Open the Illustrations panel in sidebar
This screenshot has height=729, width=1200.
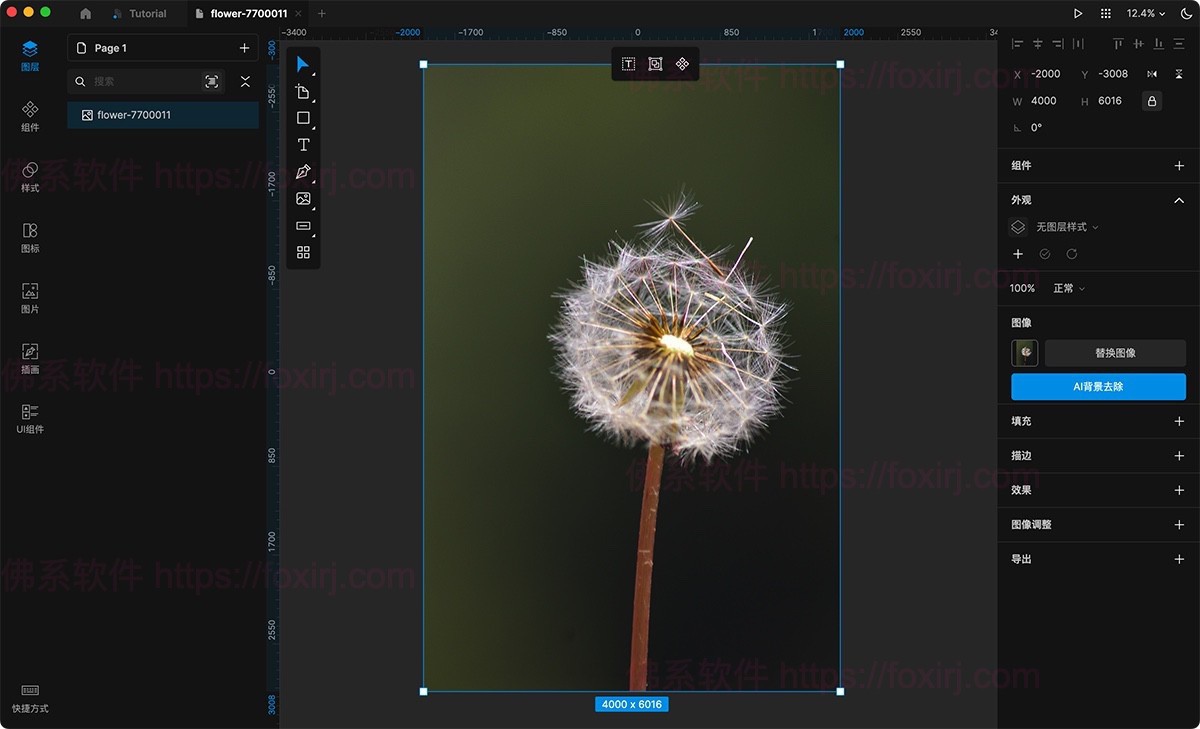pos(30,358)
